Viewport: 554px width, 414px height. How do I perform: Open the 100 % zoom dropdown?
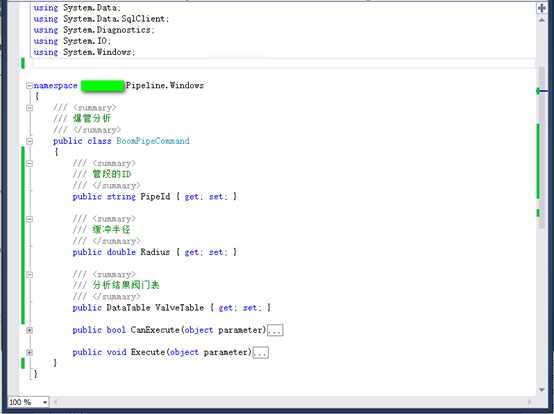point(45,402)
